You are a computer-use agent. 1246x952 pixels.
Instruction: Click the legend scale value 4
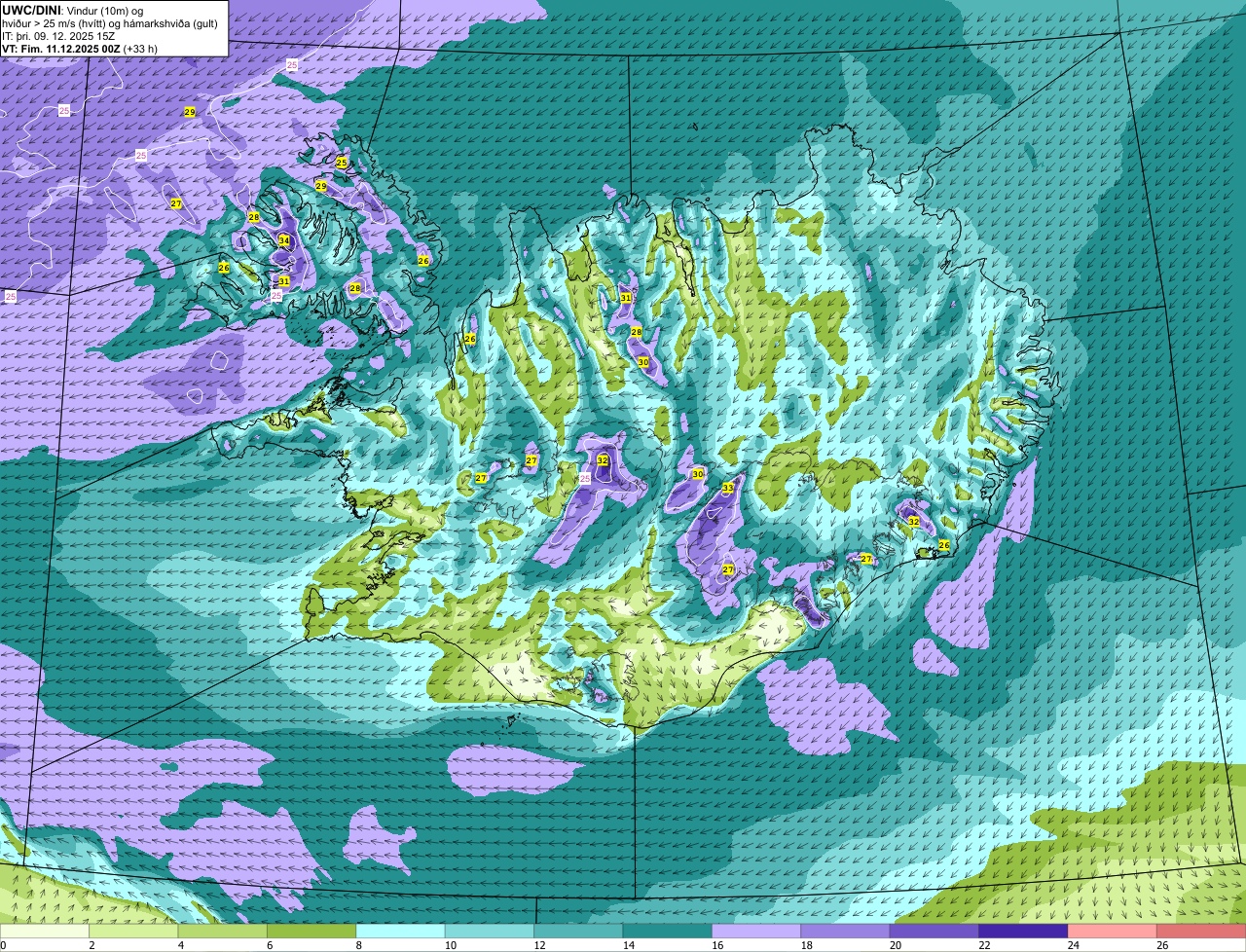pyautogui.click(x=180, y=945)
